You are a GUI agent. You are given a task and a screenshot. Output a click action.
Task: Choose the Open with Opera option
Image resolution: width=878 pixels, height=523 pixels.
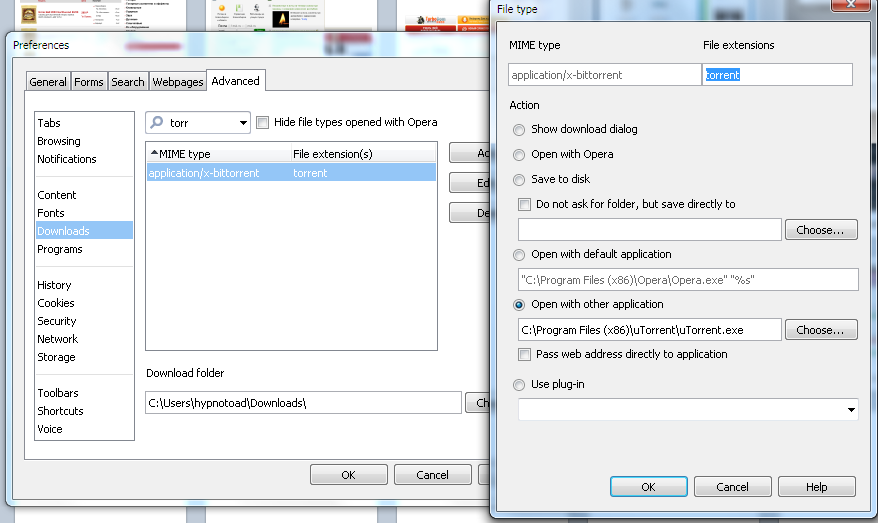[x=519, y=155]
